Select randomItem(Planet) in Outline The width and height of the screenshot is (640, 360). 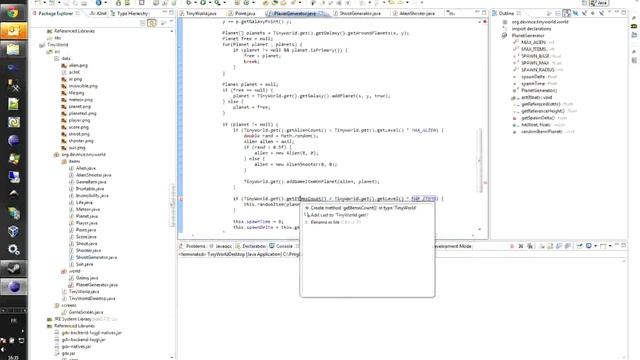click(x=543, y=131)
